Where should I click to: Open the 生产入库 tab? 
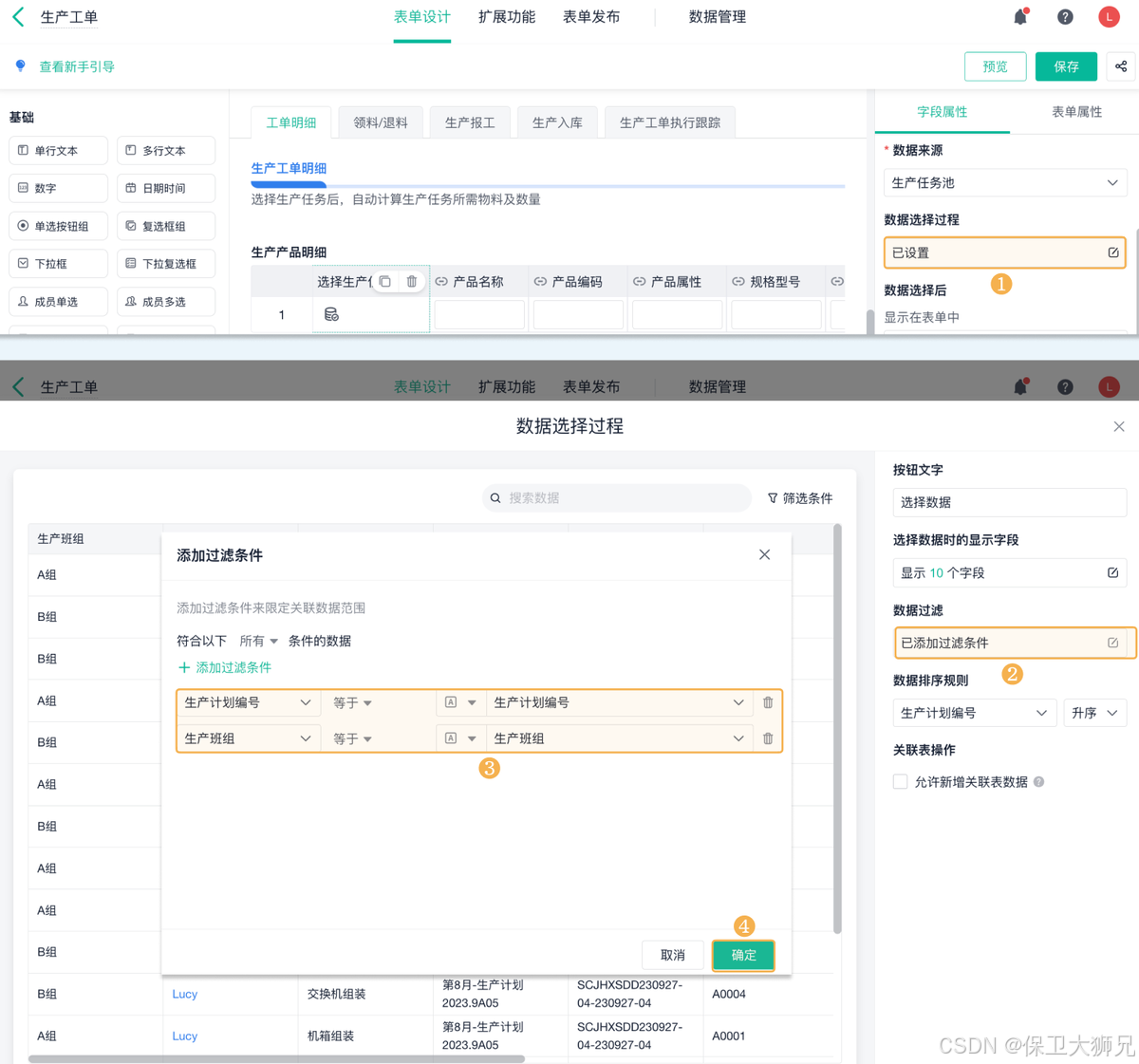(557, 122)
